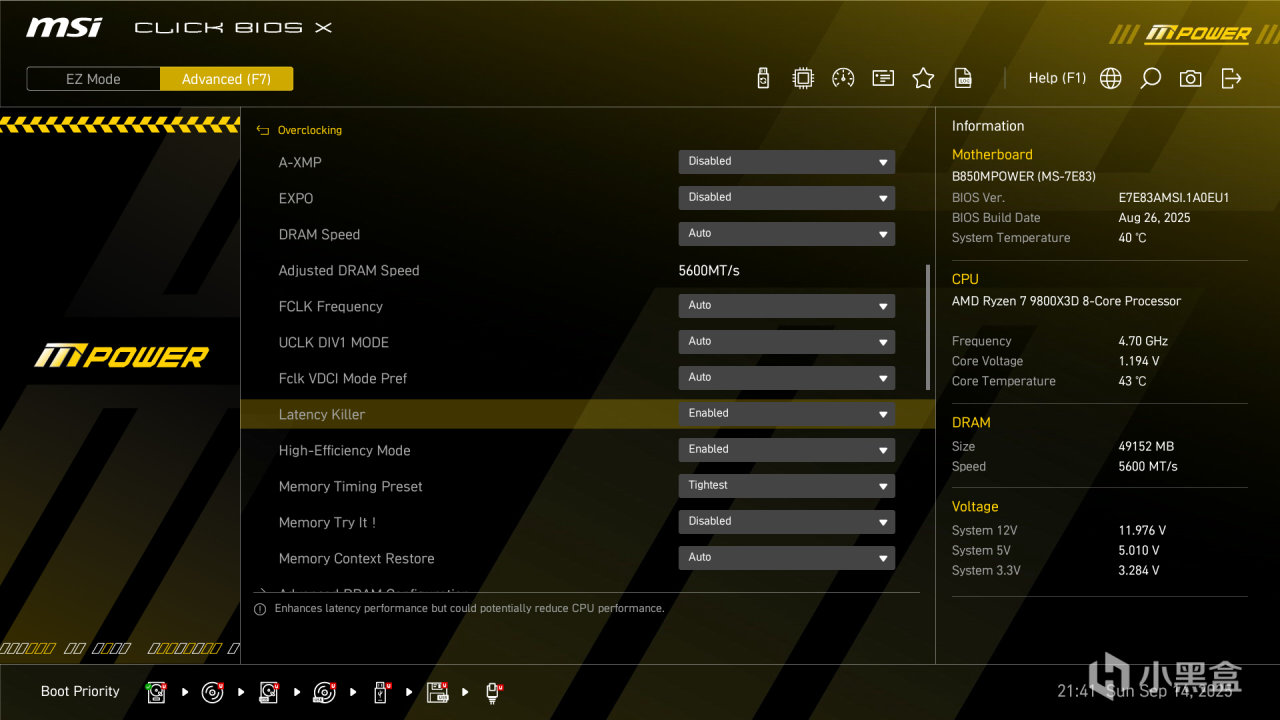This screenshot has width=1280, height=720.
Task: Click the settings list scrollbar
Action: [928, 327]
